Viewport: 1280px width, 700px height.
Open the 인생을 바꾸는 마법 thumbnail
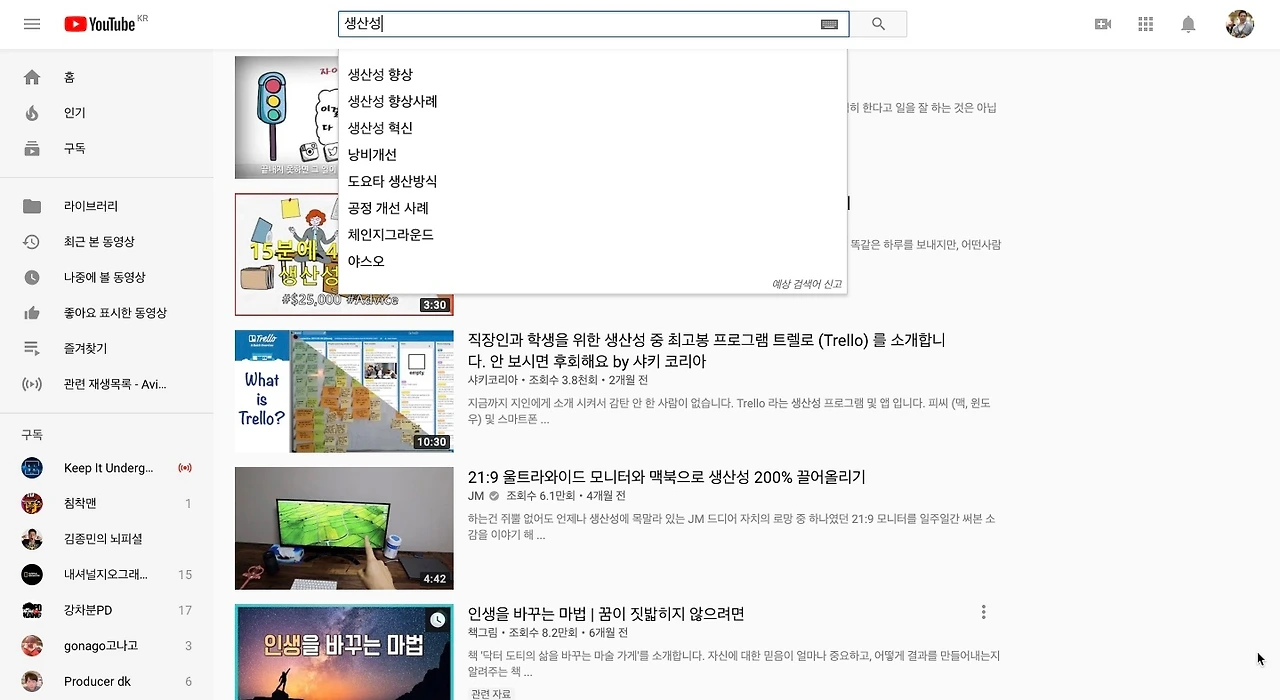coord(344,652)
